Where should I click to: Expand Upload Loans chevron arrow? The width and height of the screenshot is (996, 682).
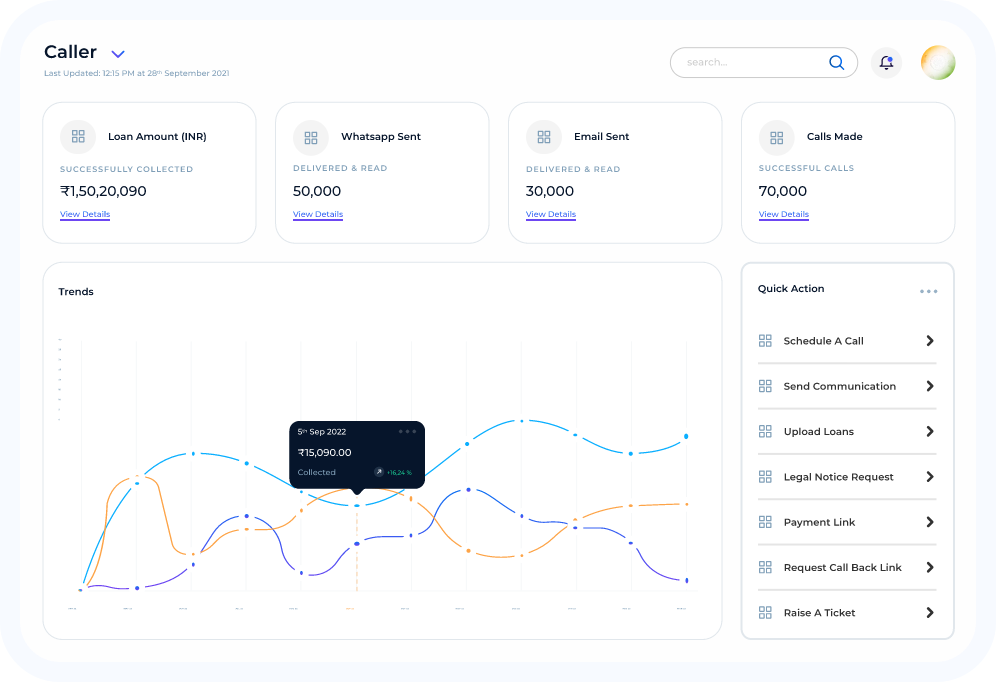[x=929, y=432]
